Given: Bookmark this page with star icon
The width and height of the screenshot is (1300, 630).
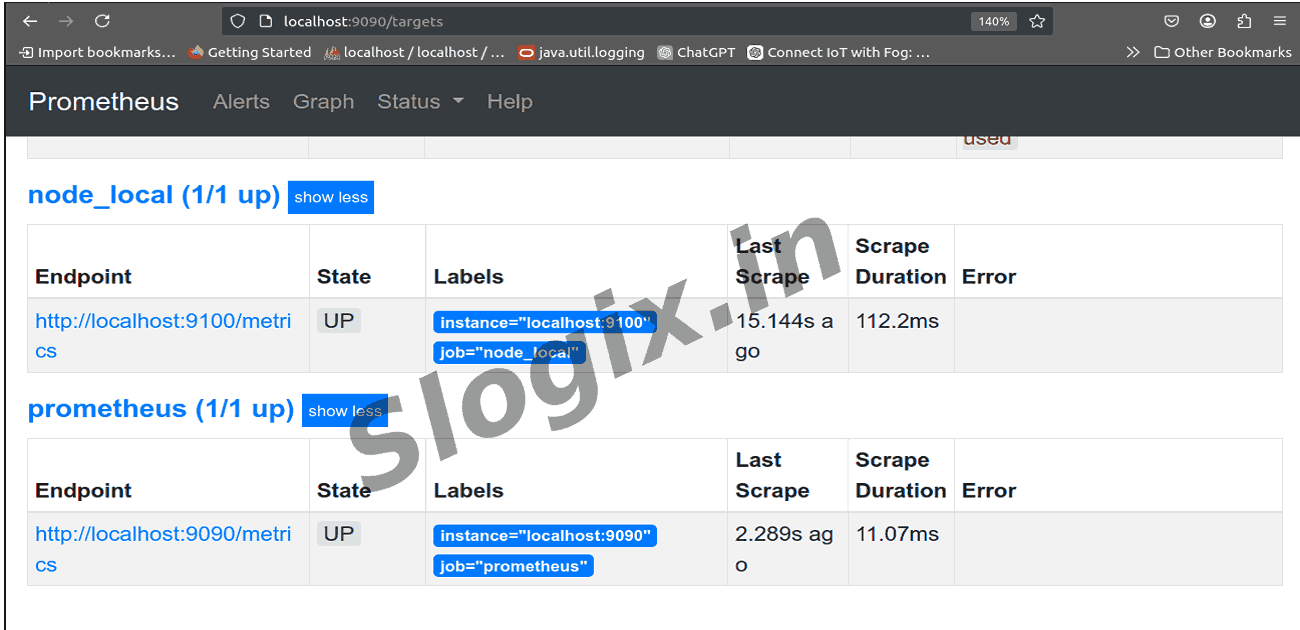Looking at the screenshot, I should coord(1037,21).
